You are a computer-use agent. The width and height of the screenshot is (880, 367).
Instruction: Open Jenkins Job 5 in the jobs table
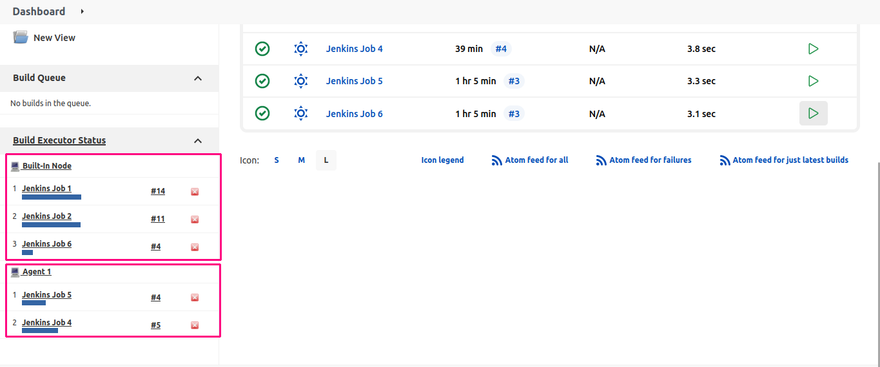354,81
